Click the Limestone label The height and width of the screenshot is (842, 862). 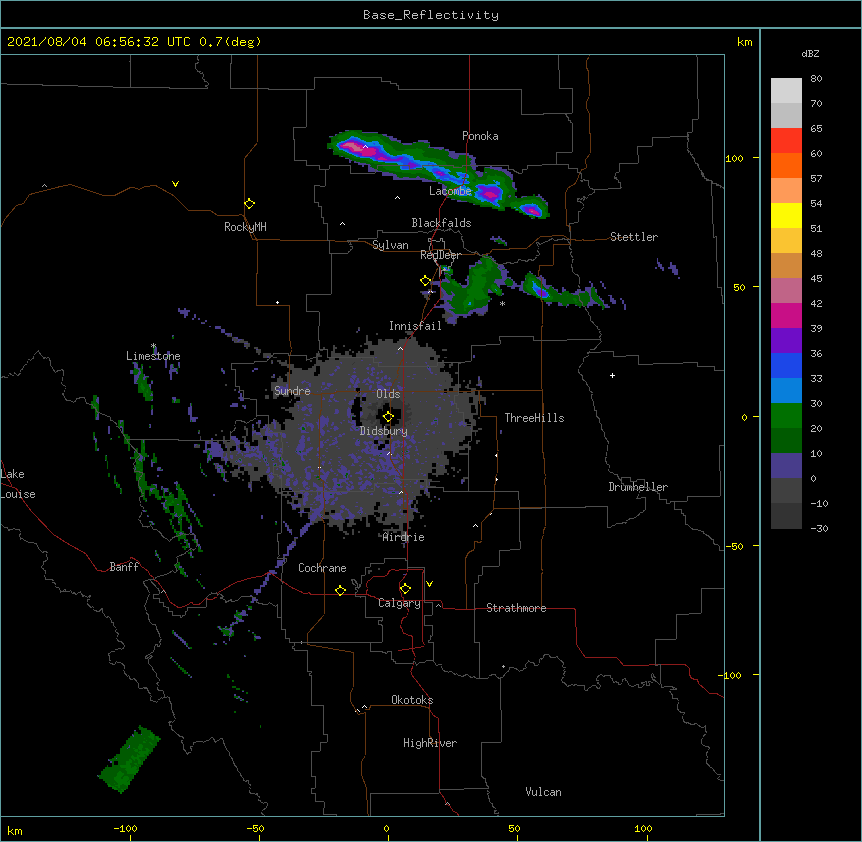click(153, 356)
